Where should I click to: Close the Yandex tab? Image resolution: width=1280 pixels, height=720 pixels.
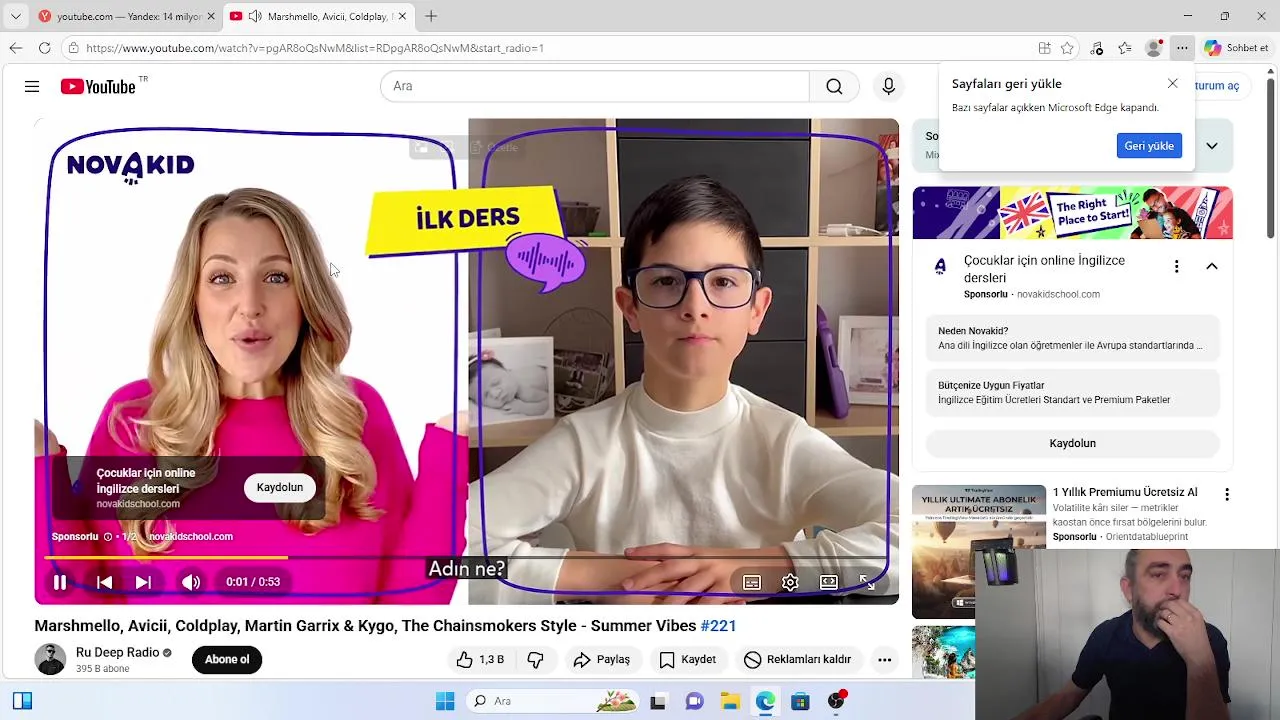(x=211, y=17)
